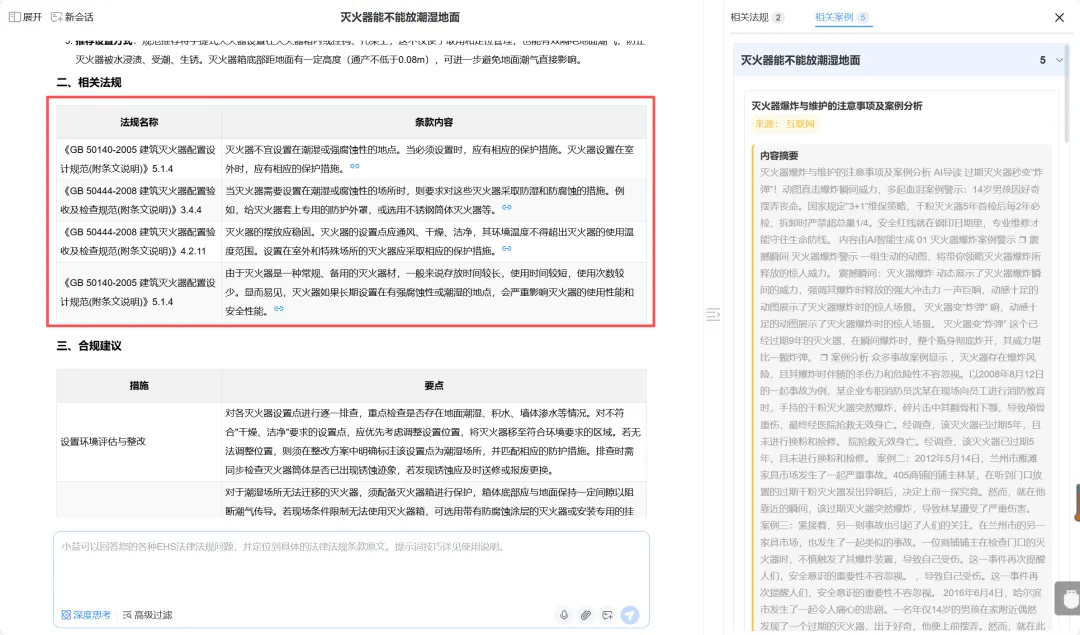The image size is (1080, 635).
Task: Click the floating widget at bottom-right edge
Action: [1068, 598]
